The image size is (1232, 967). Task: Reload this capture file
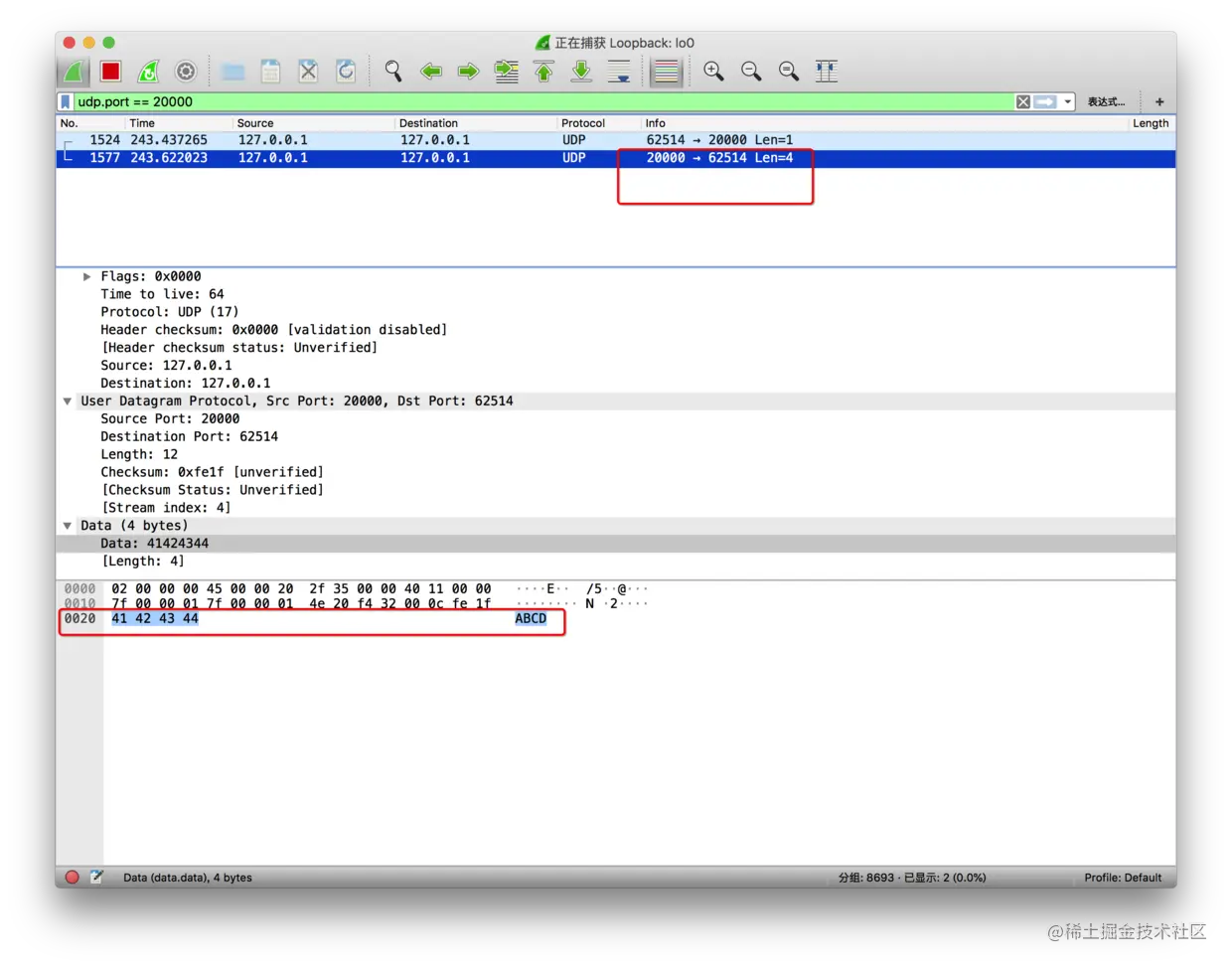346,72
